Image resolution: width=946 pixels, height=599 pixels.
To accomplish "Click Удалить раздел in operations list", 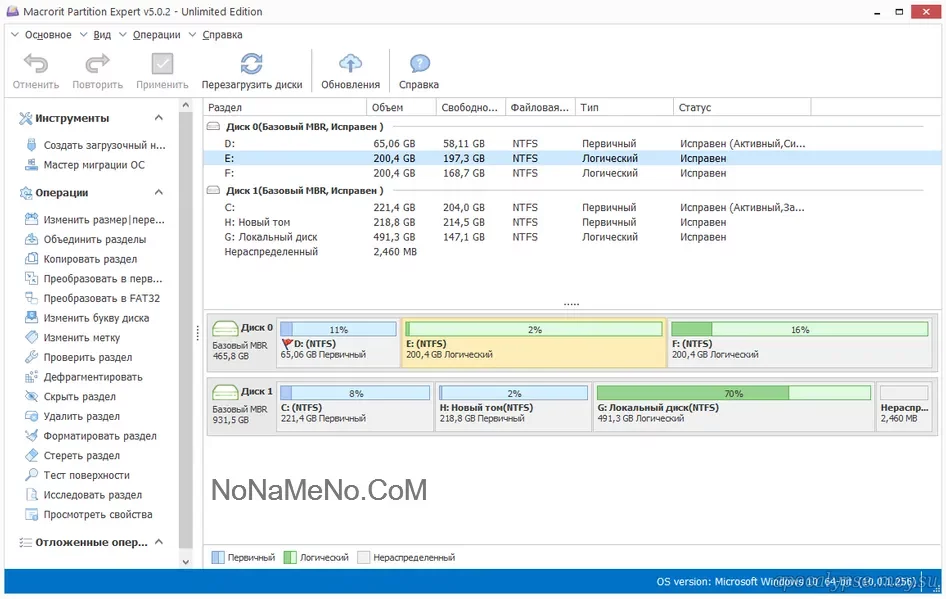I will point(82,416).
